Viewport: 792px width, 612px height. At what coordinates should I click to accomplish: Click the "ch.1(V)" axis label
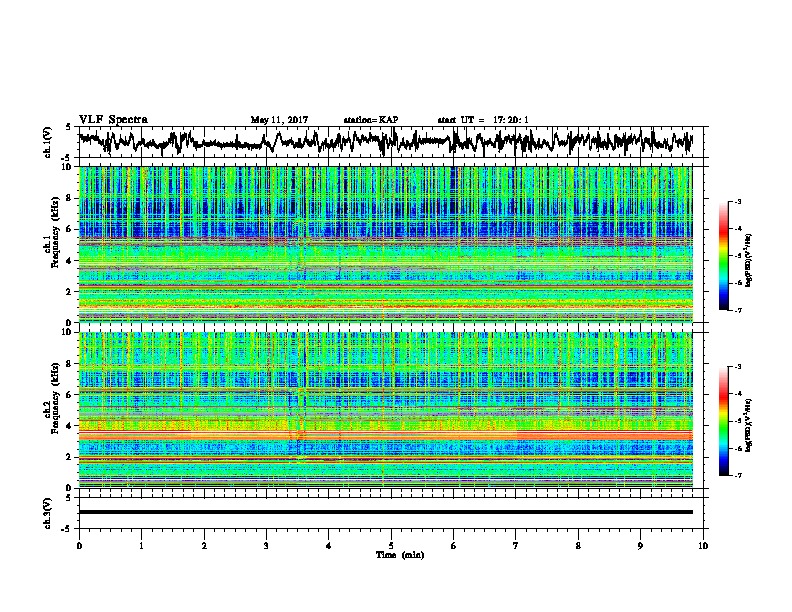click(x=48, y=142)
